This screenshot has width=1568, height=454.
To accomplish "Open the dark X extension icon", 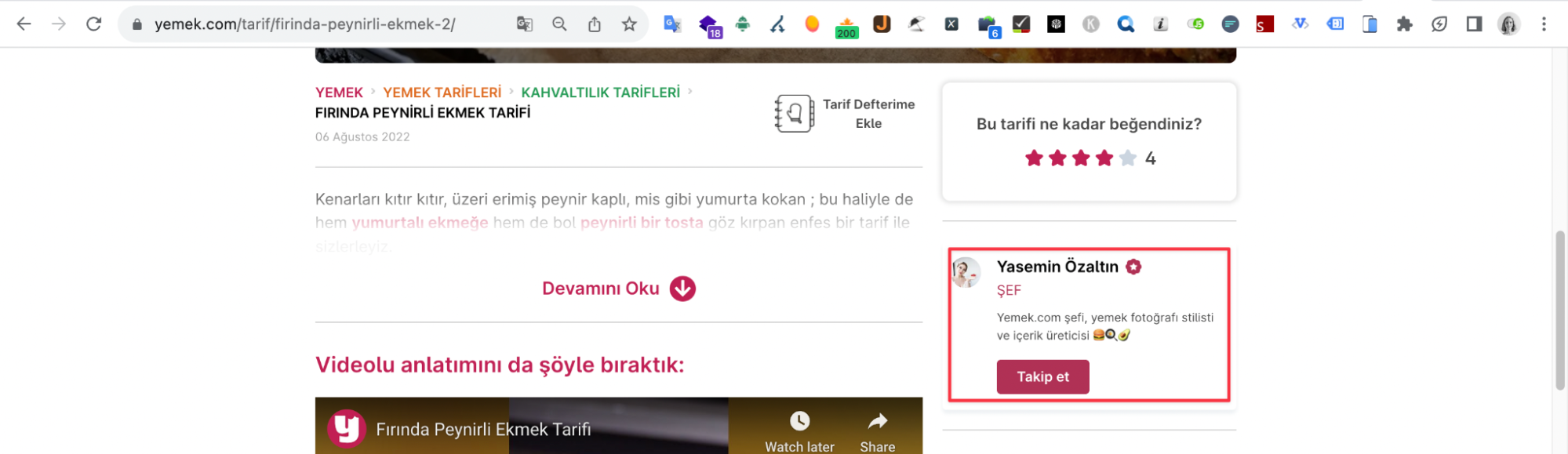I will tap(951, 24).
